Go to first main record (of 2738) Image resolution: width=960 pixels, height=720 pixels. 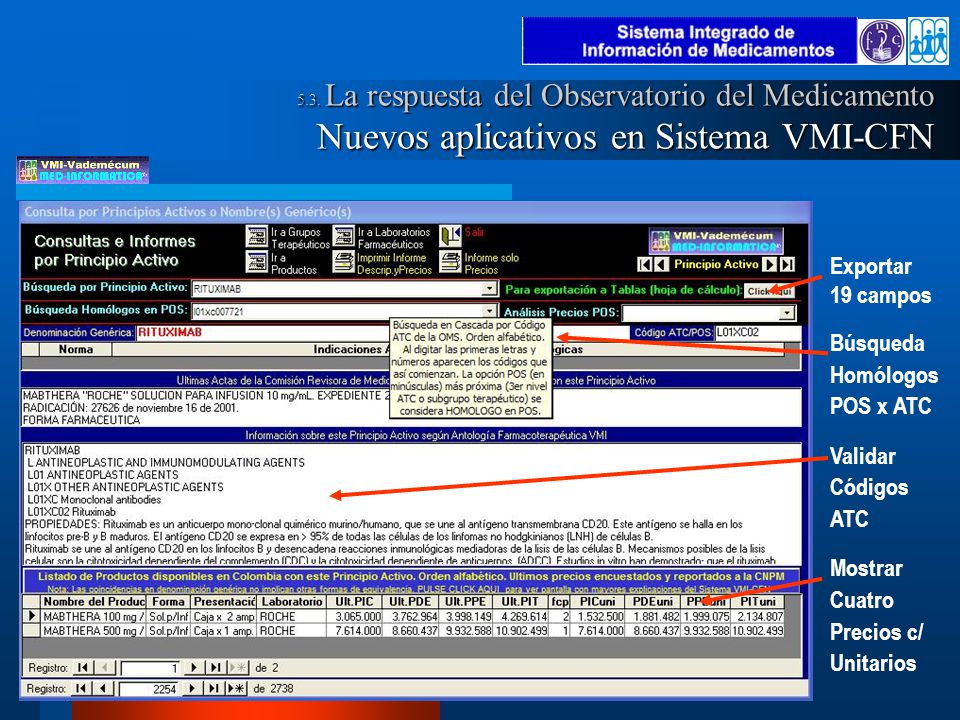(x=81, y=688)
